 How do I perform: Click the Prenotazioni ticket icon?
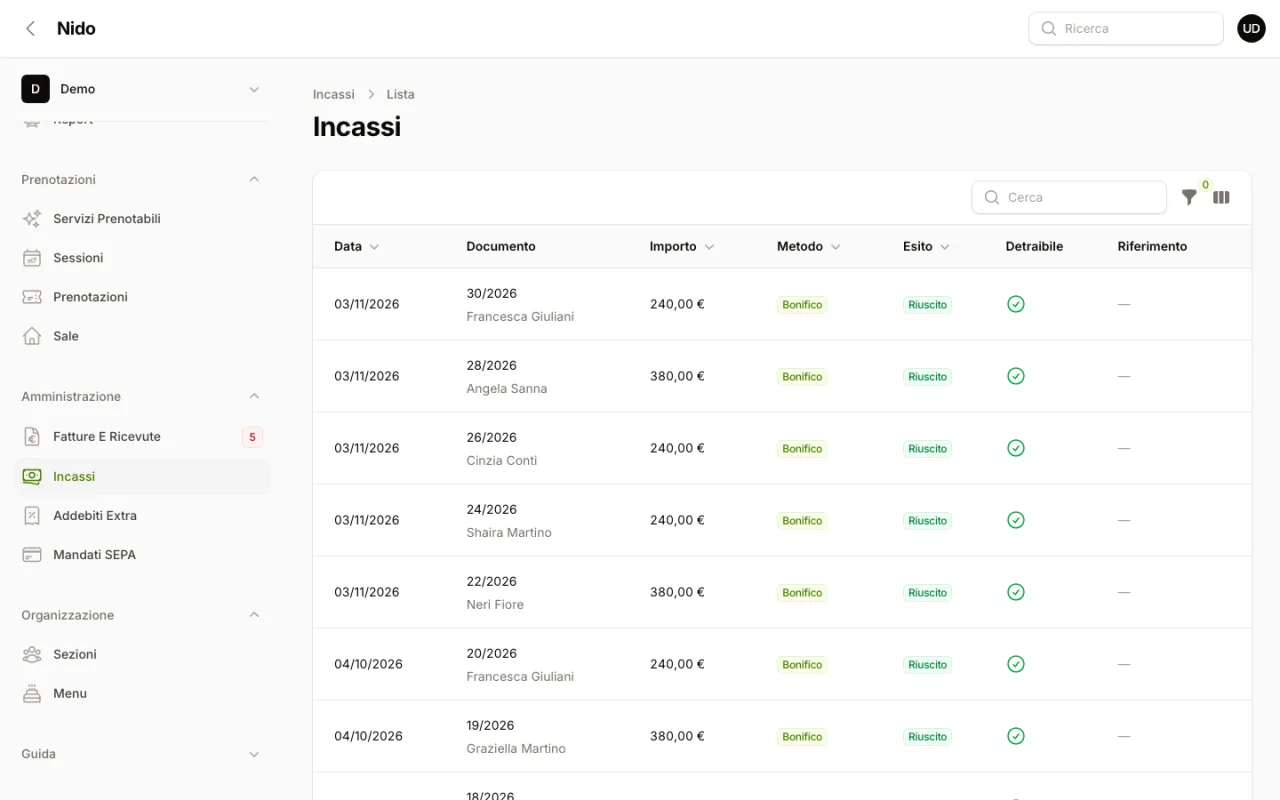(x=32, y=296)
